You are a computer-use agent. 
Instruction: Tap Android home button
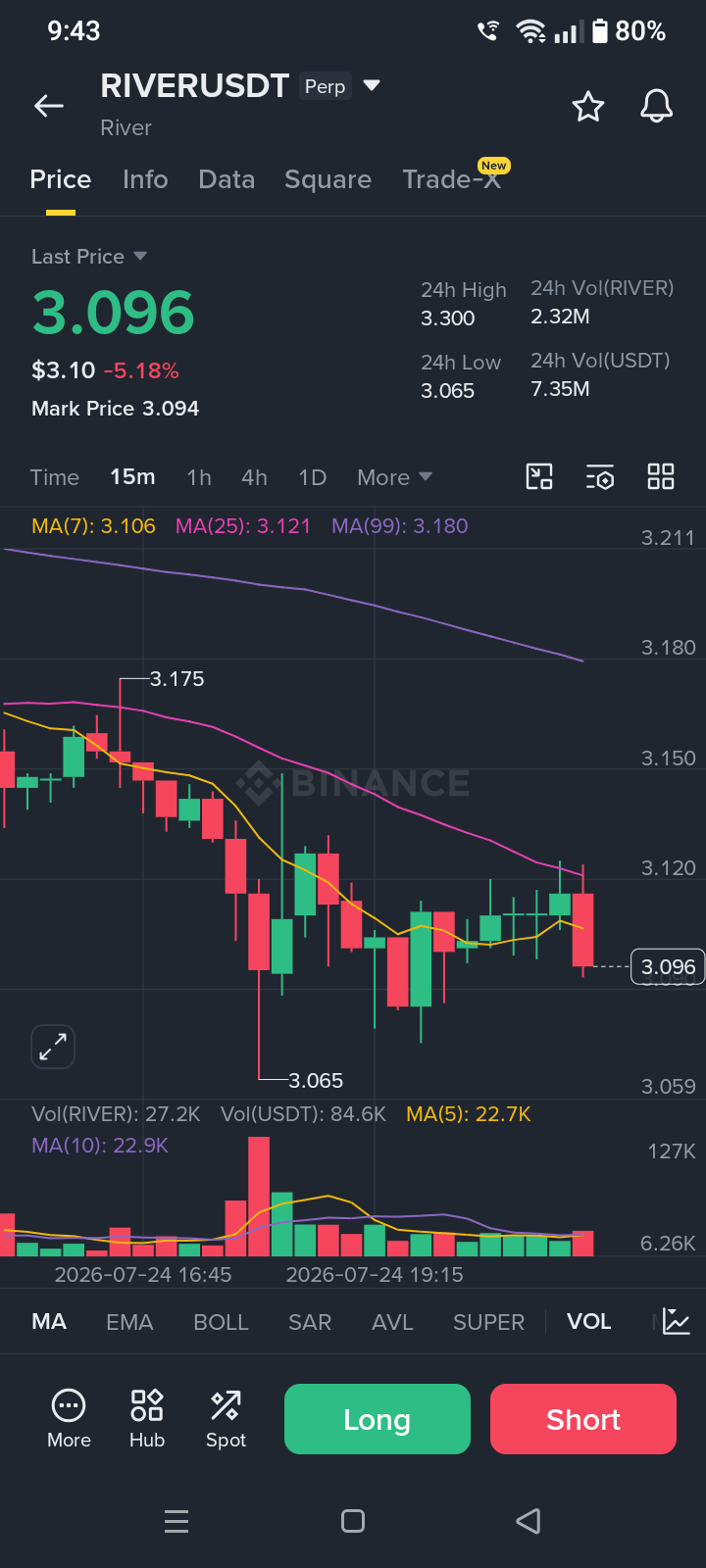tap(353, 1521)
